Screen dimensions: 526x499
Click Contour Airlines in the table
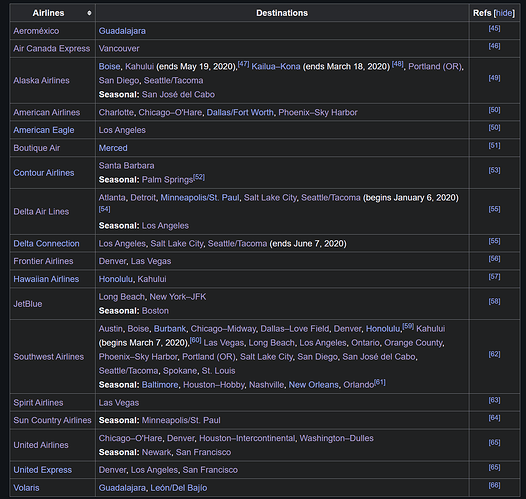pos(44,173)
